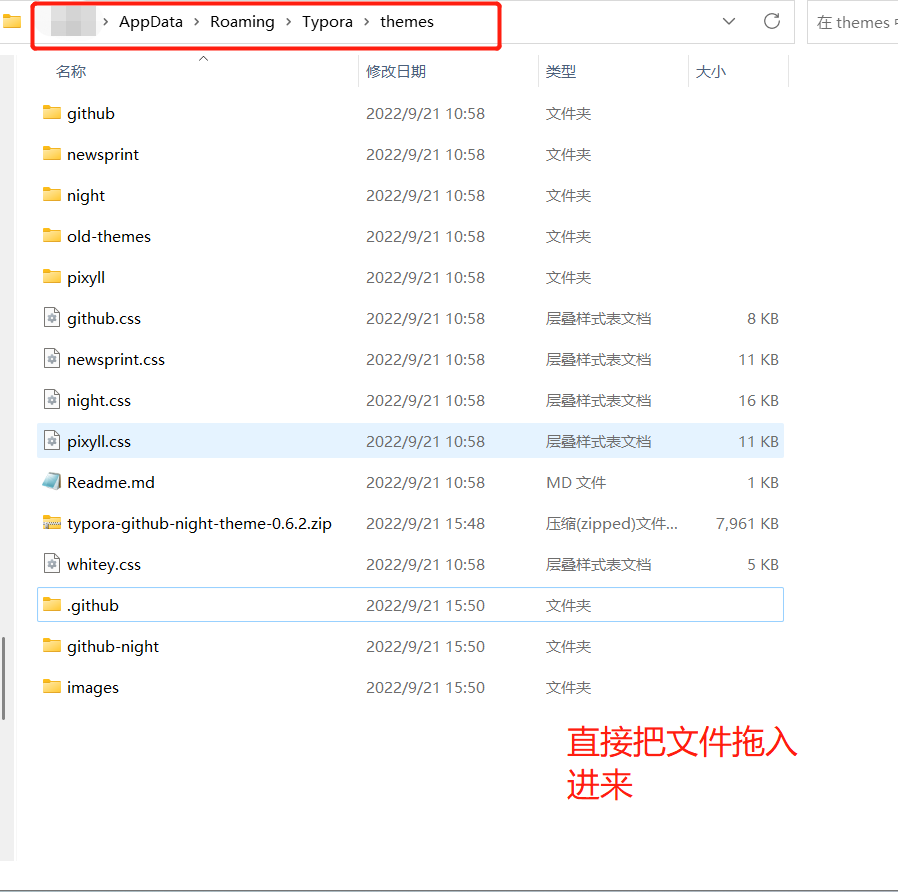Select the folder name newsprint
Image resolution: width=898 pixels, height=892 pixels.
point(103,155)
